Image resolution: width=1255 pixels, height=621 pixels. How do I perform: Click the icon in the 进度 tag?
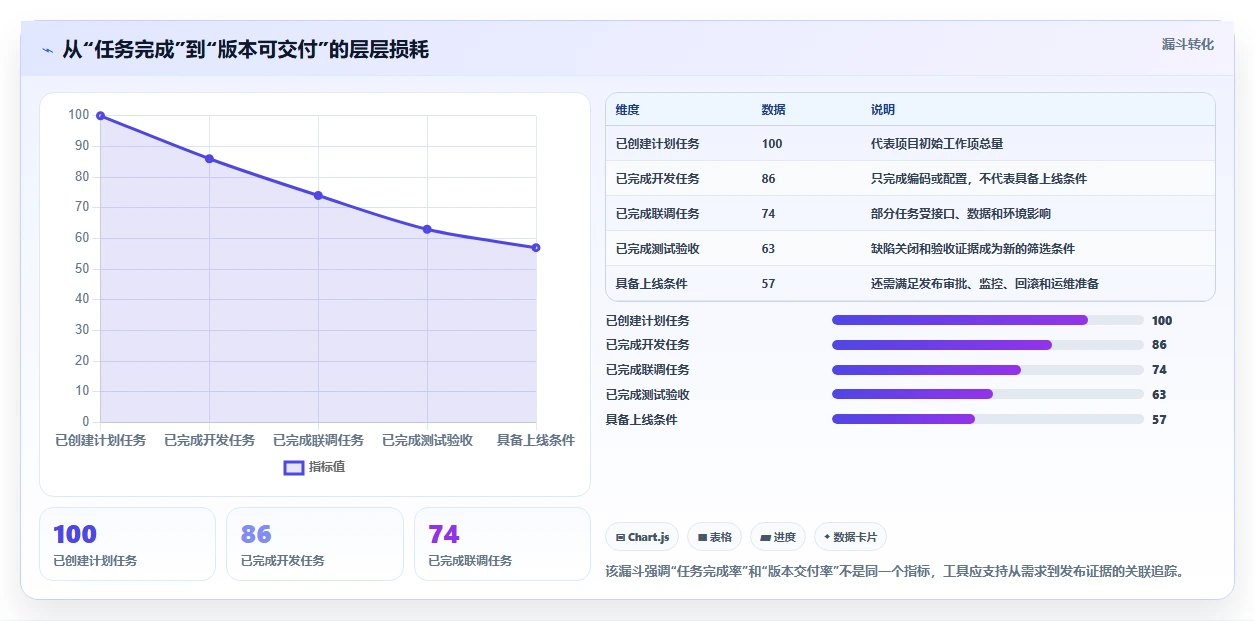tap(765, 537)
